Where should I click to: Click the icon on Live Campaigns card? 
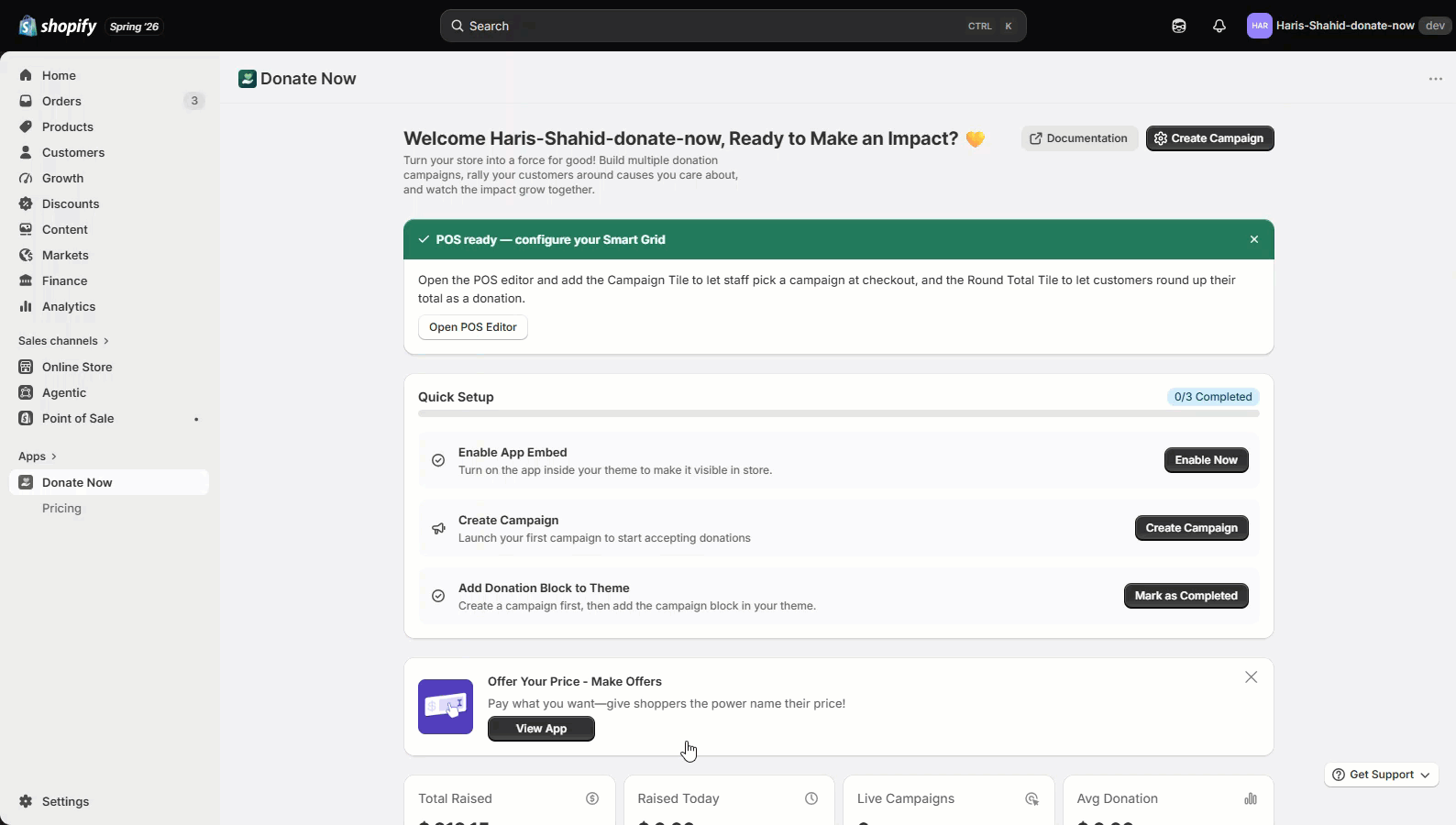click(x=1031, y=798)
